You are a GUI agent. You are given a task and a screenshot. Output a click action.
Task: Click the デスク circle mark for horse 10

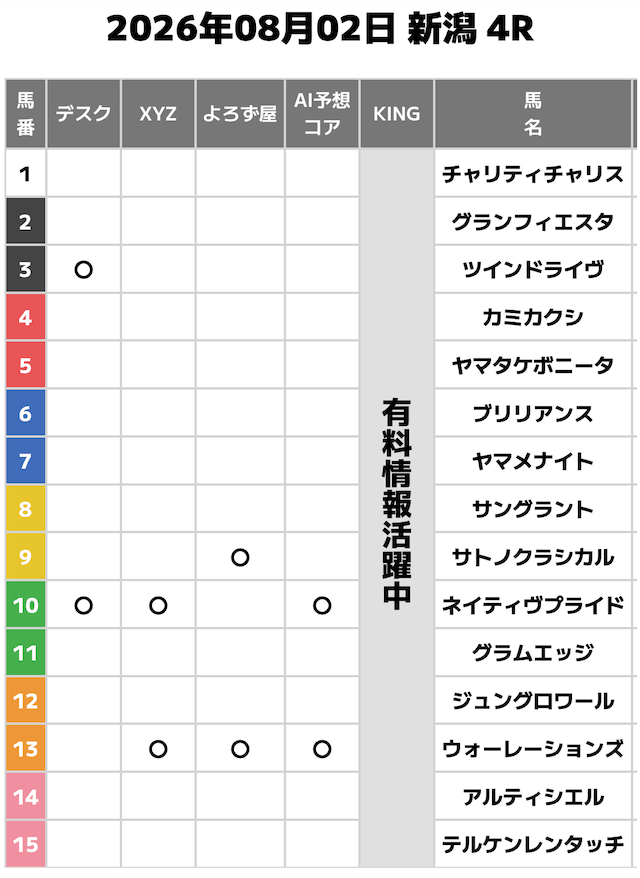(x=83, y=605)
